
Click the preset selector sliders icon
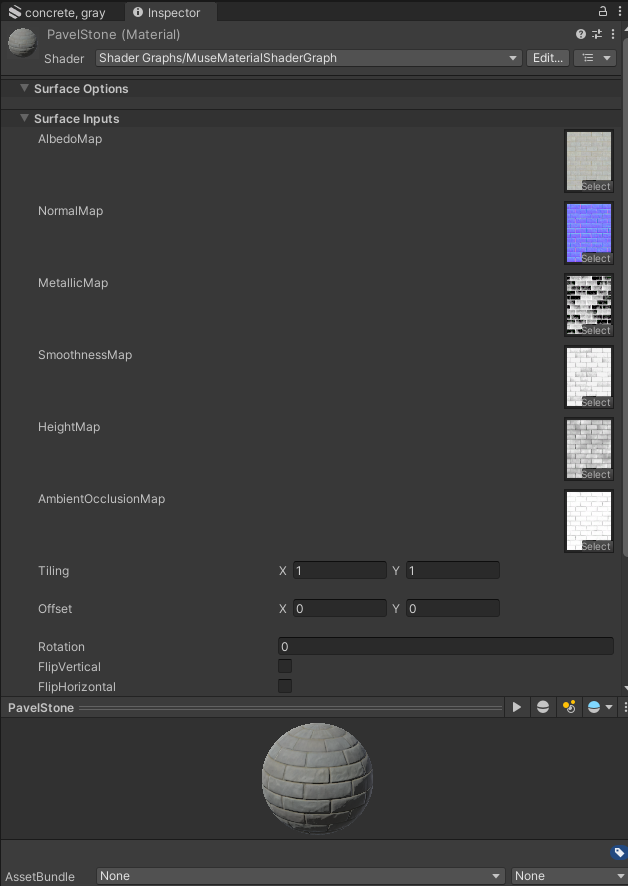tap(597, 34)
